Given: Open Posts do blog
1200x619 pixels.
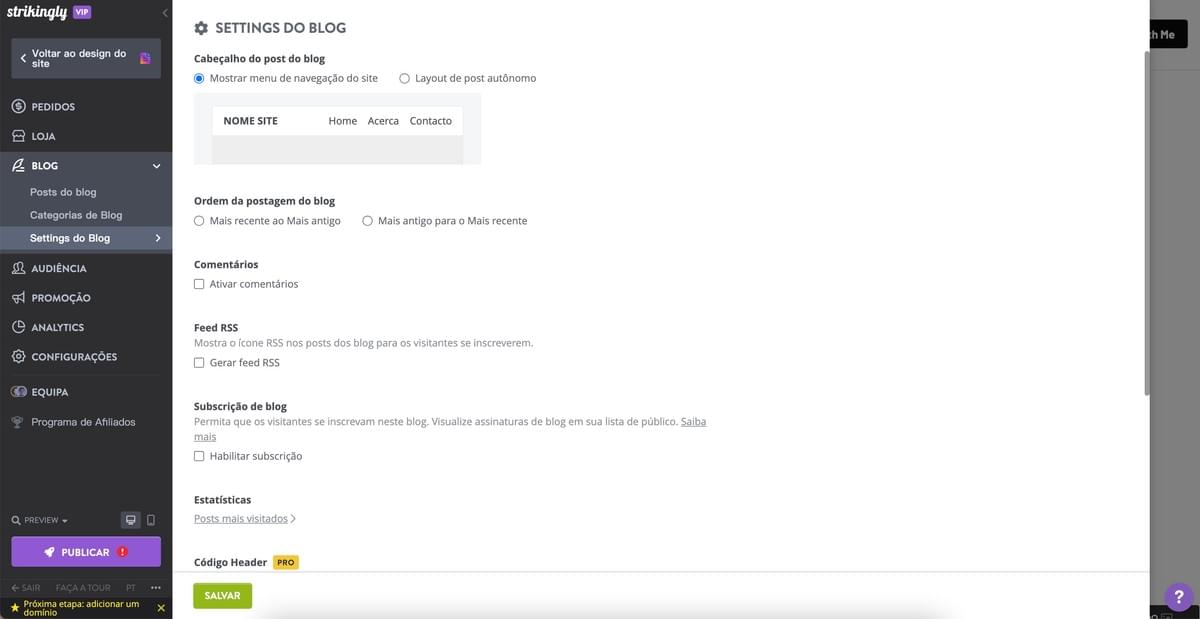Looking at the screenshot, I should point(63,192).
